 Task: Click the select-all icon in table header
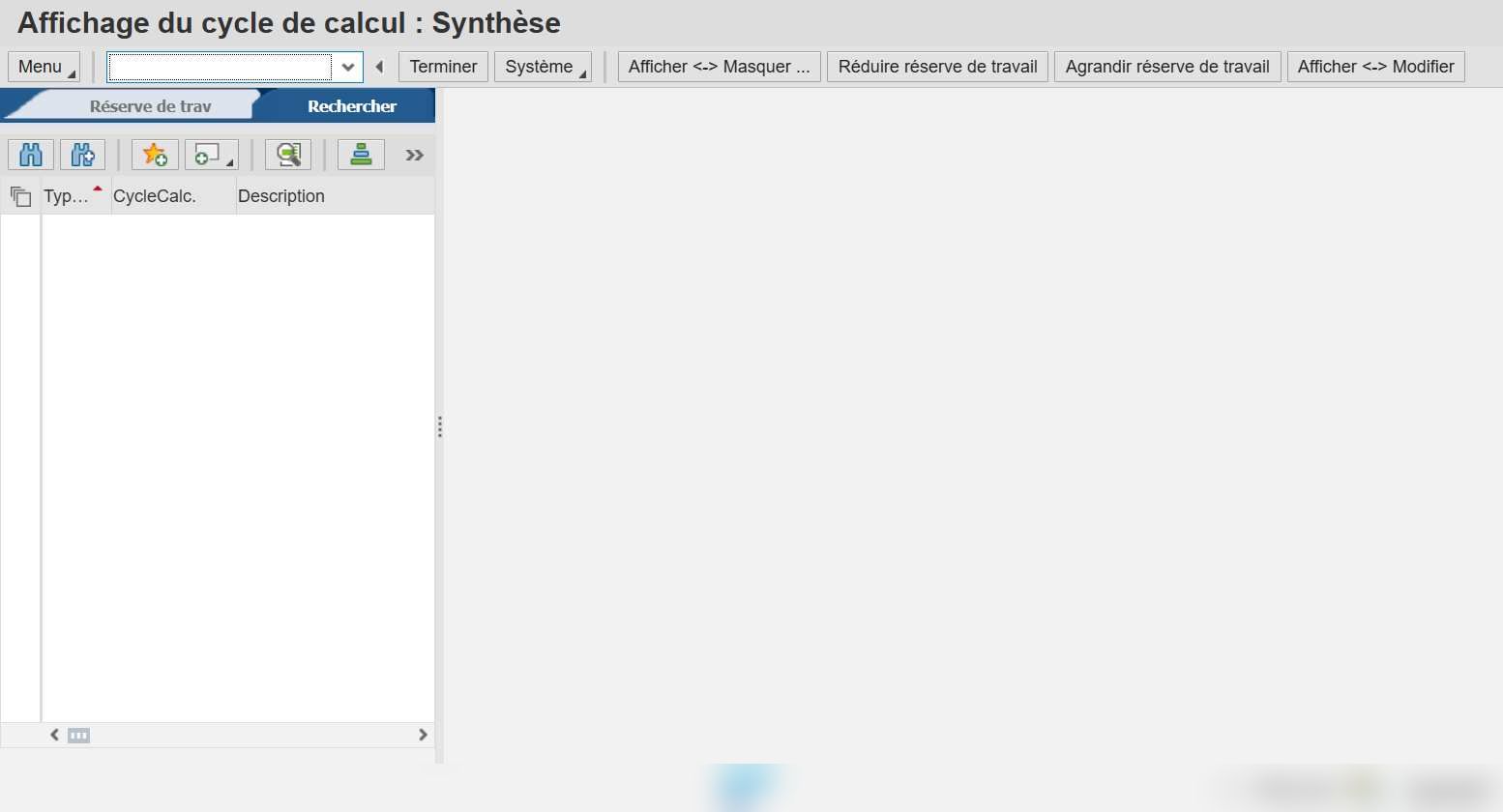tap(20, 197)
